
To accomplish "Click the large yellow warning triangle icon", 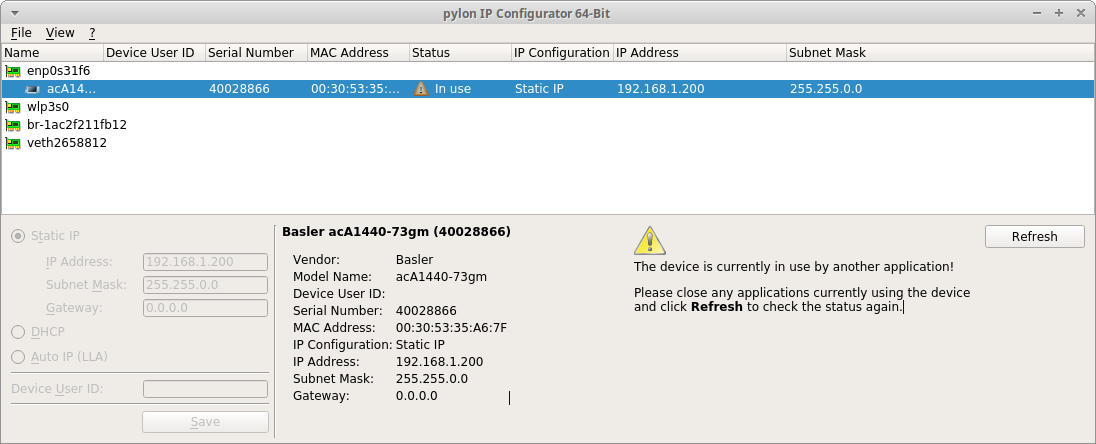I will pos(649,241).
